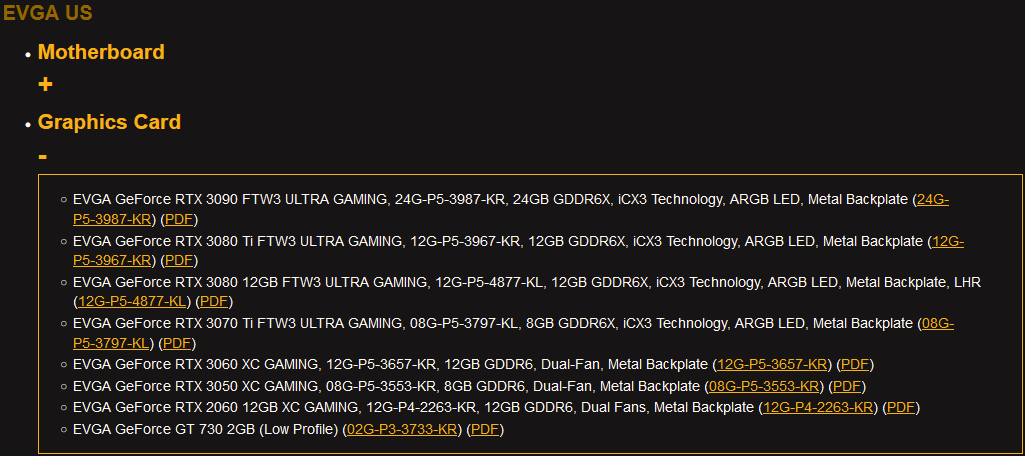The width and height of the screenshot is (1025, 456).
Task: Open PDF for RTX 3080 Ti FTW3
Action: click(x=180, y=260)
